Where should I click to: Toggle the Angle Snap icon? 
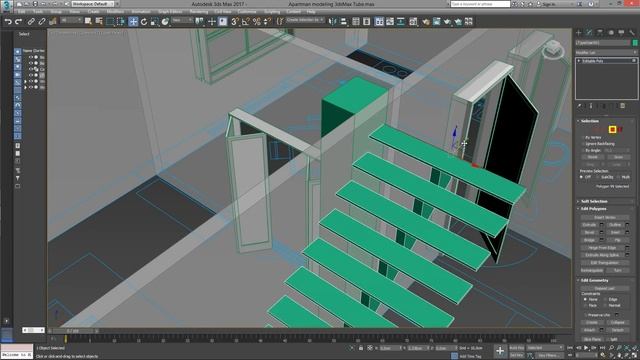point(245,22)
